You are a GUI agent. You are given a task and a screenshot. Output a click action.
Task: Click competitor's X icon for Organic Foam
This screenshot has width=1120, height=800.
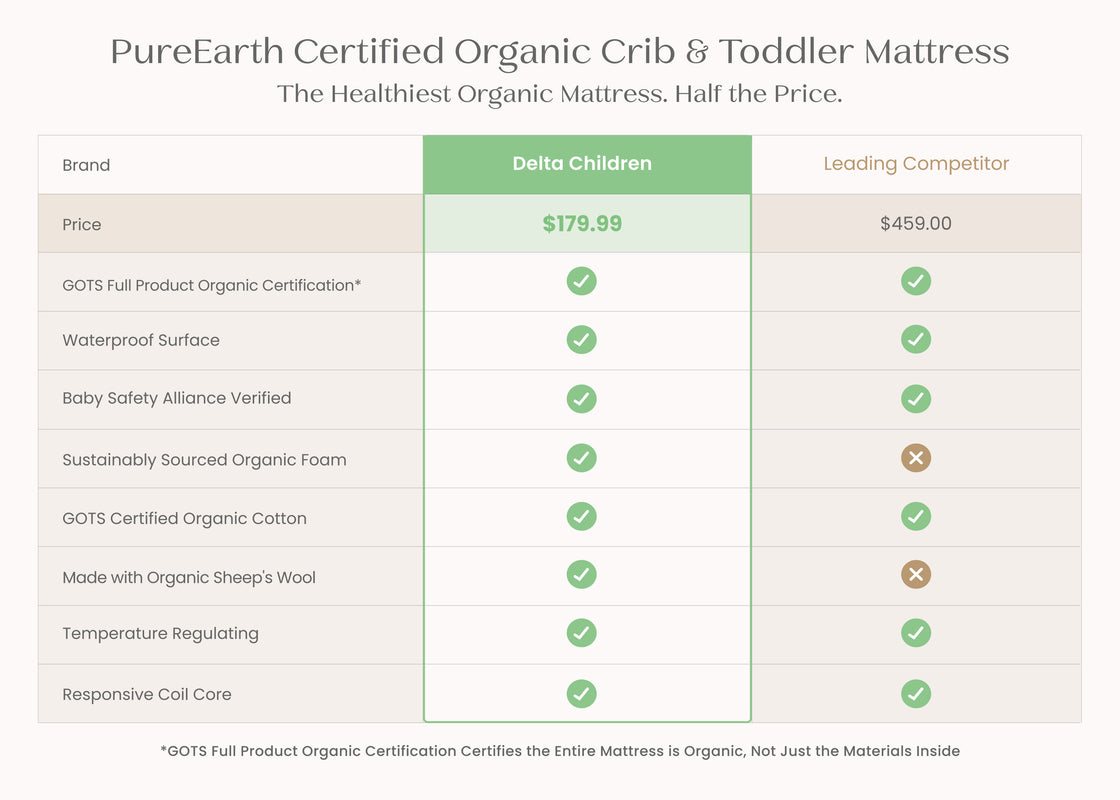916,458
